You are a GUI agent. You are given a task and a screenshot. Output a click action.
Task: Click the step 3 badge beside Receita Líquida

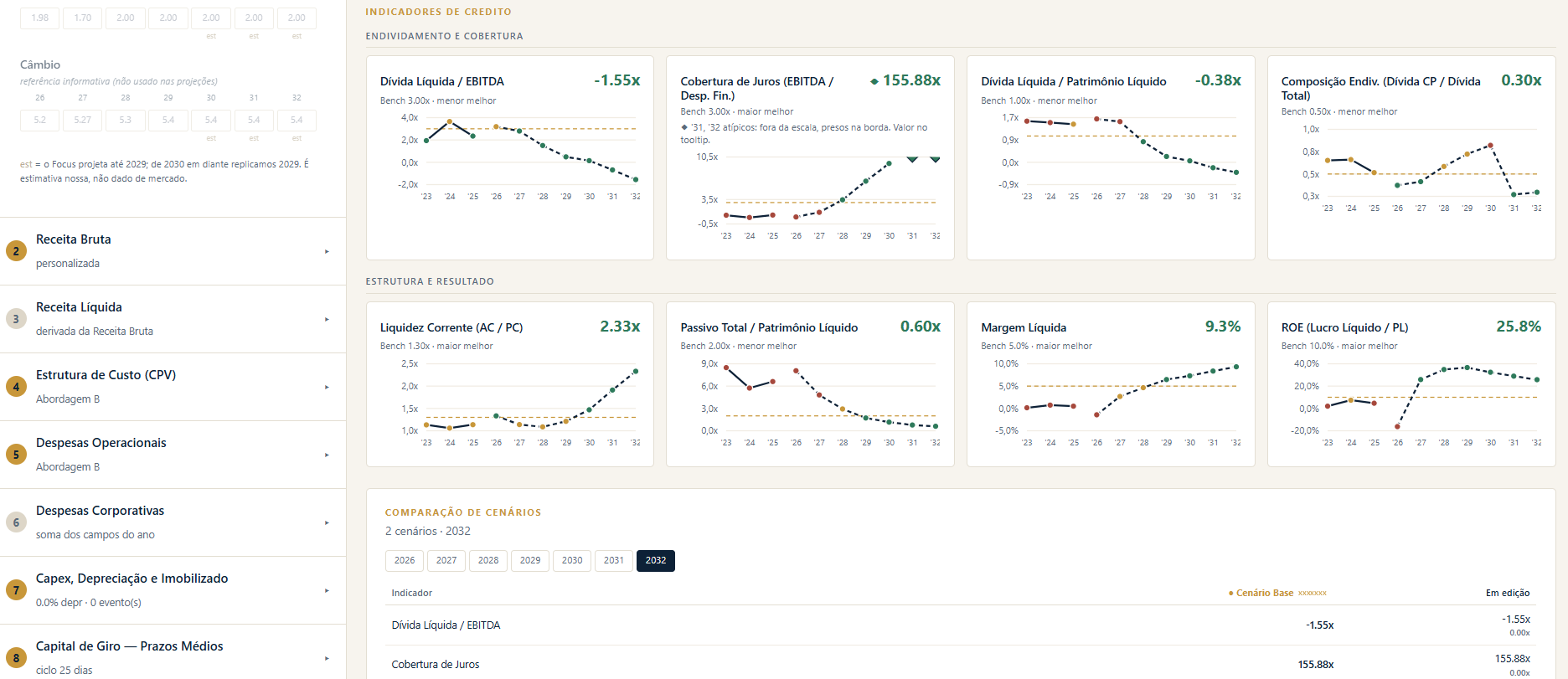[16, 319]
